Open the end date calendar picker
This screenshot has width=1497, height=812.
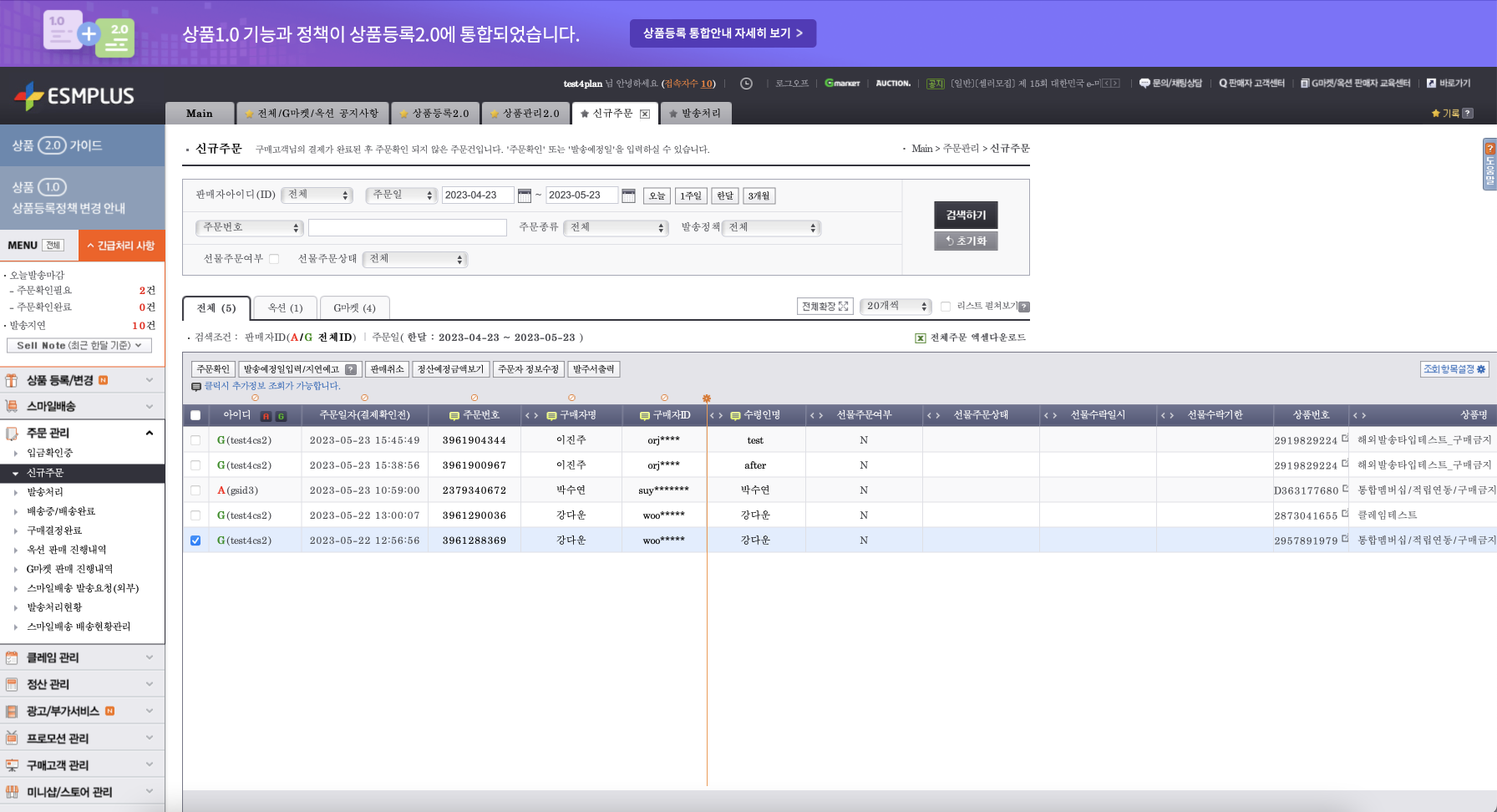click(x=629, y=195)
